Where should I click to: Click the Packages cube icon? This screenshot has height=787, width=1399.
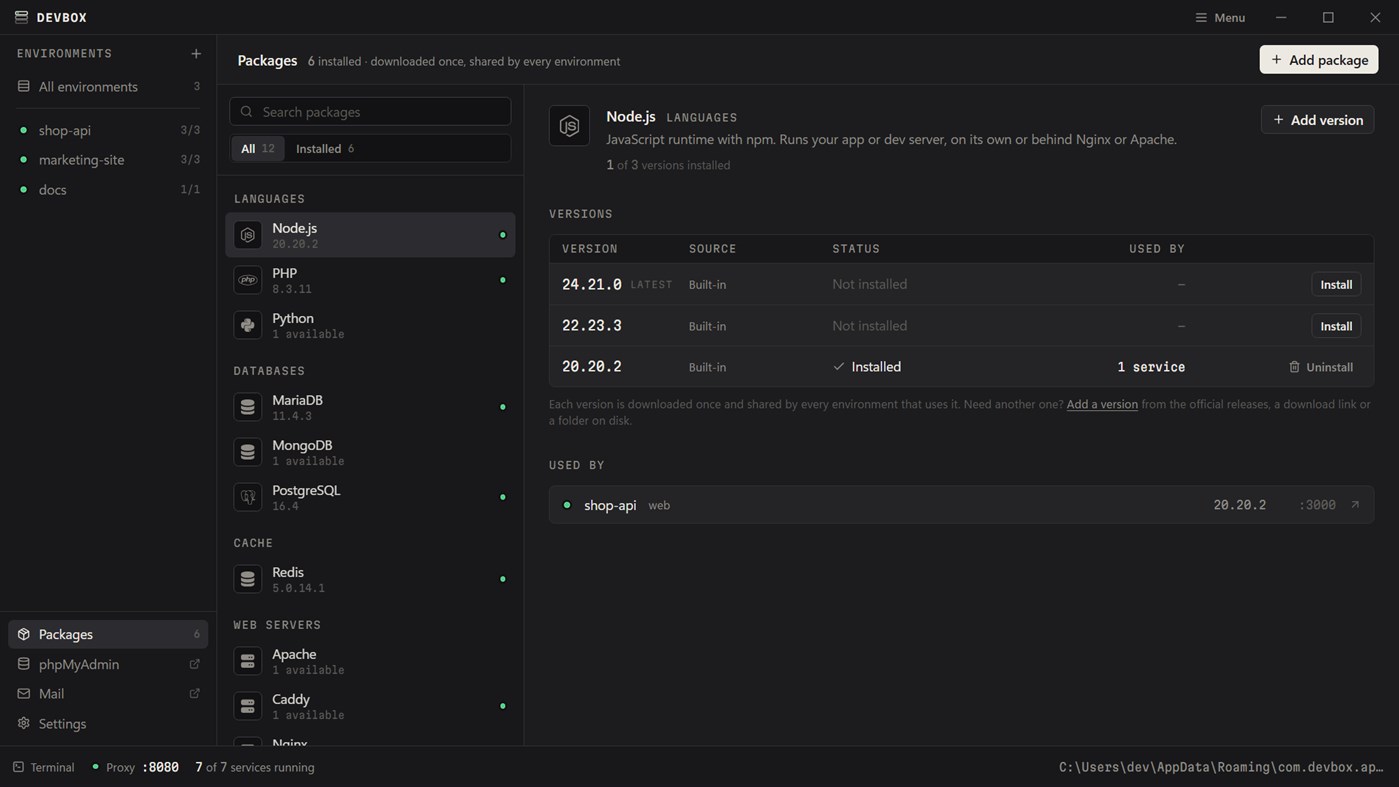24,634
